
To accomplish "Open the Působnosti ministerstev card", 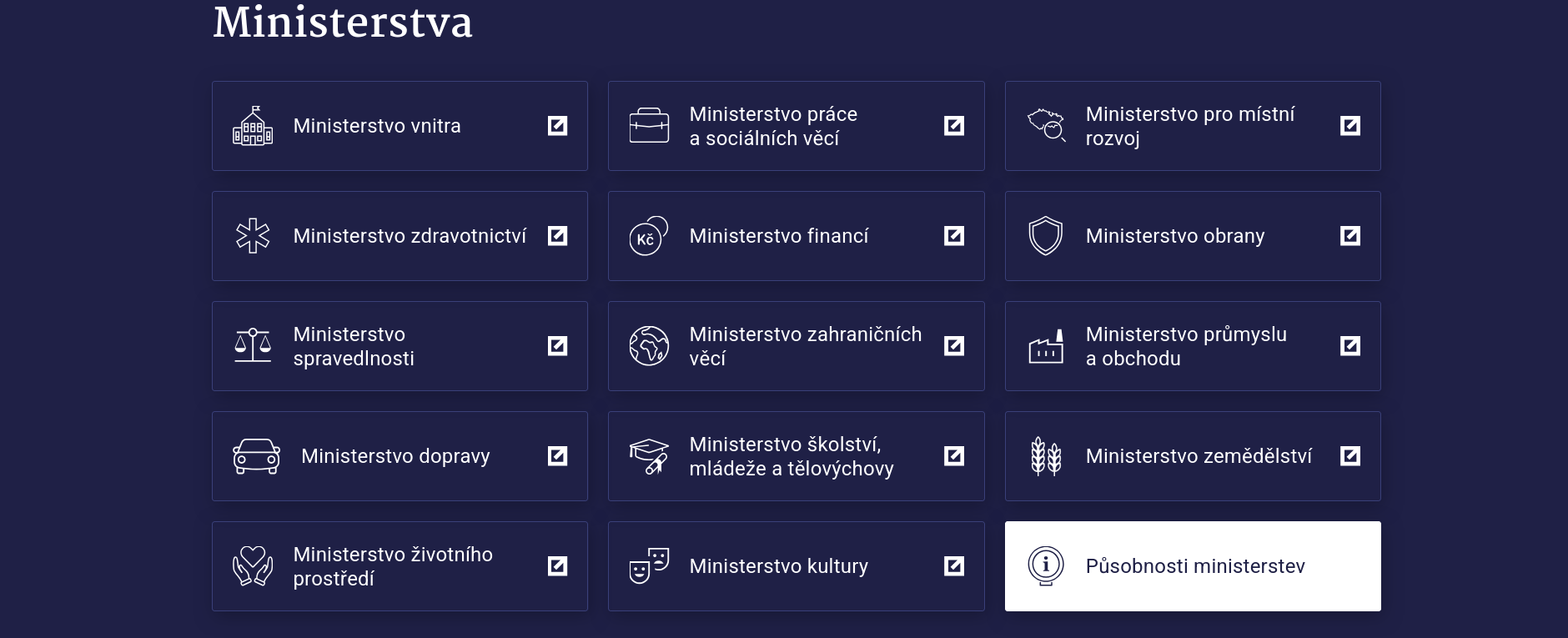I will [1195, 566].
